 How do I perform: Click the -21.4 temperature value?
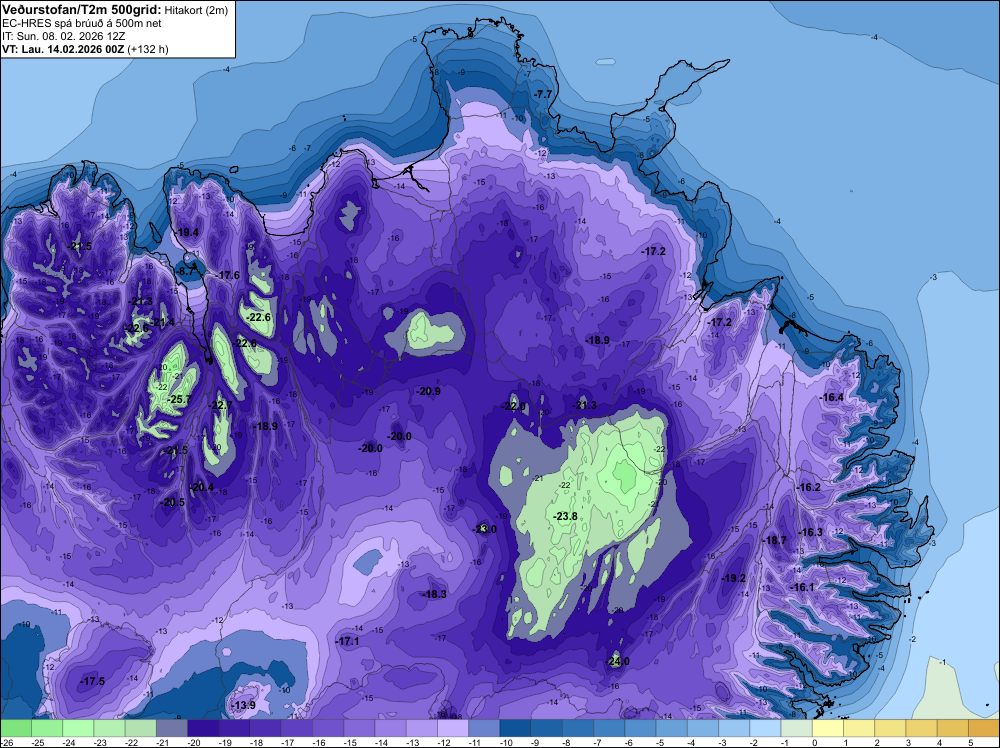point(163,323)
